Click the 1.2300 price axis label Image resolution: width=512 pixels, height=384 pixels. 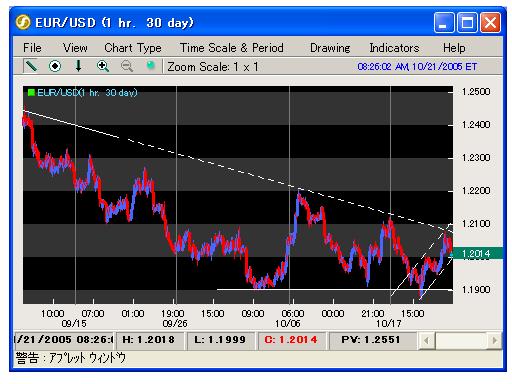click(476, 157)
